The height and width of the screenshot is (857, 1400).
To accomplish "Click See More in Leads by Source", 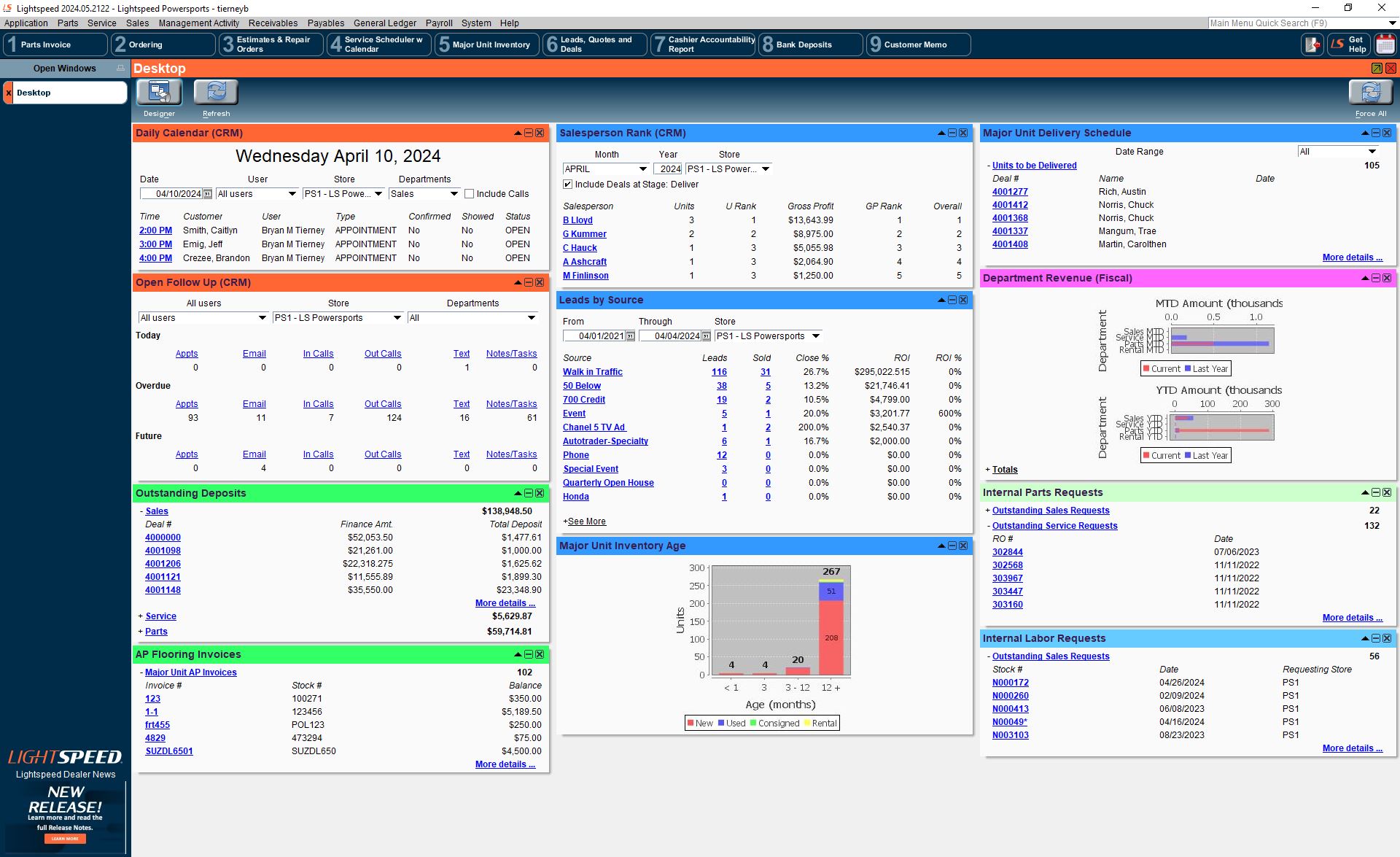I will [x=586, y=521].
